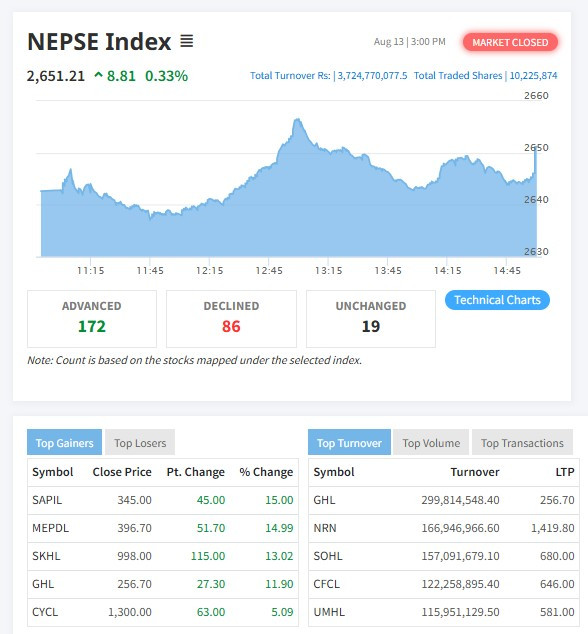Click CFCL LTP 646.00
The width and height of the screenshot is (588, 634).
pyautogui.click(x=557, y=584)
